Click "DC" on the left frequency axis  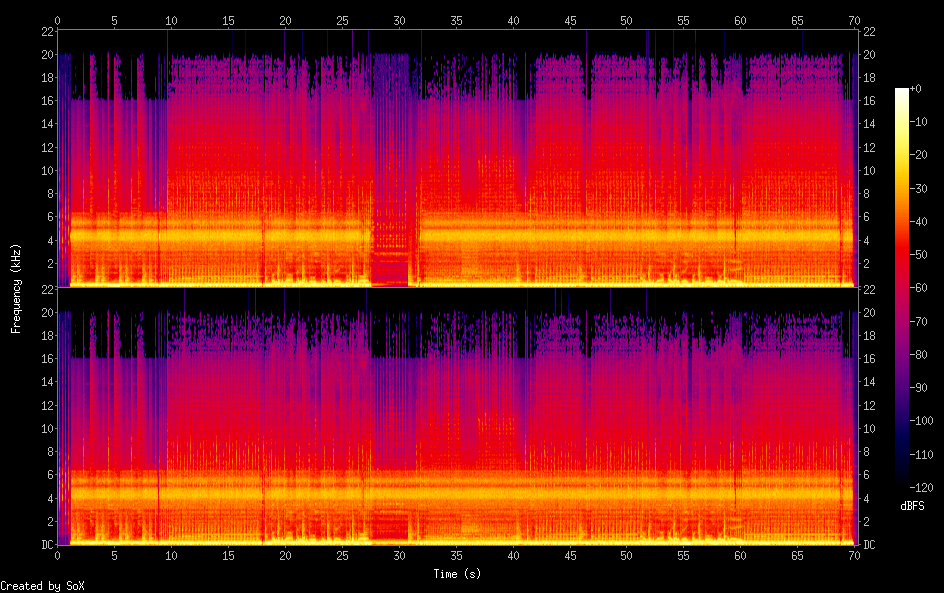[x=47, y=545]
